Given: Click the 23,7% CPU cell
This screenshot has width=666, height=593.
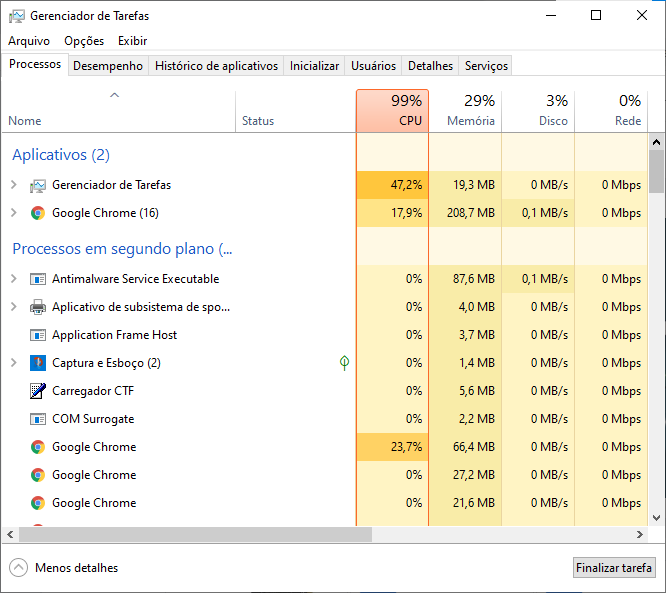Looking at the screenshot, I should tap(392, 447).
